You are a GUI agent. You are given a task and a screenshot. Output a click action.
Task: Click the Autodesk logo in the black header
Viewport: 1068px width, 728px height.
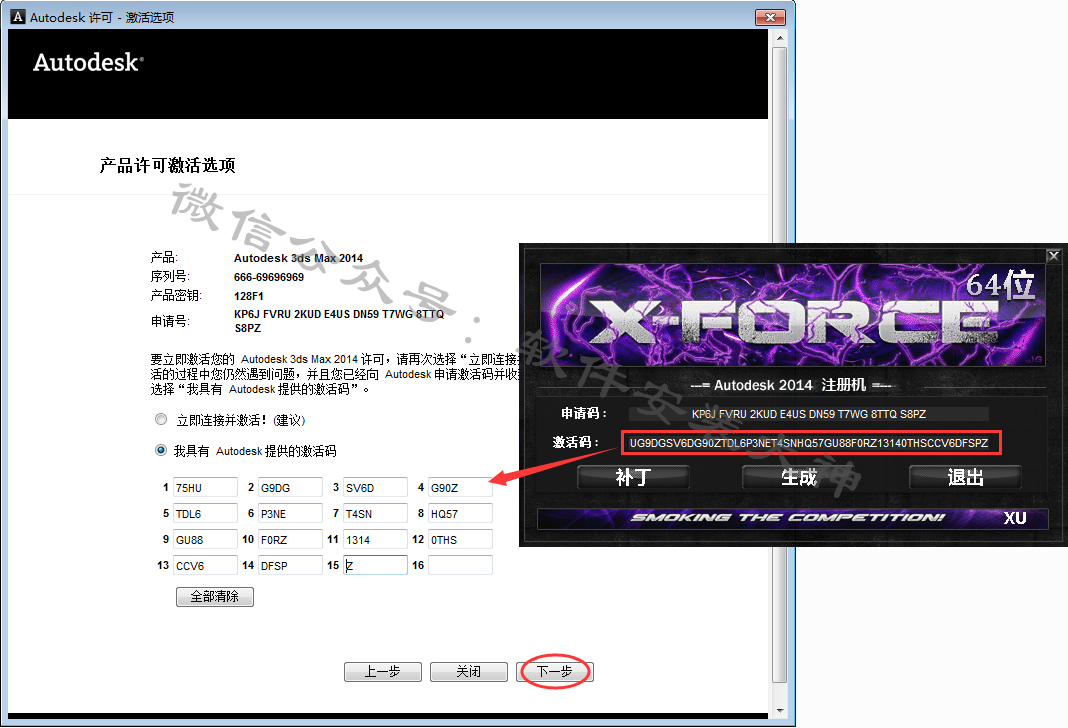[x=89, y=63]
